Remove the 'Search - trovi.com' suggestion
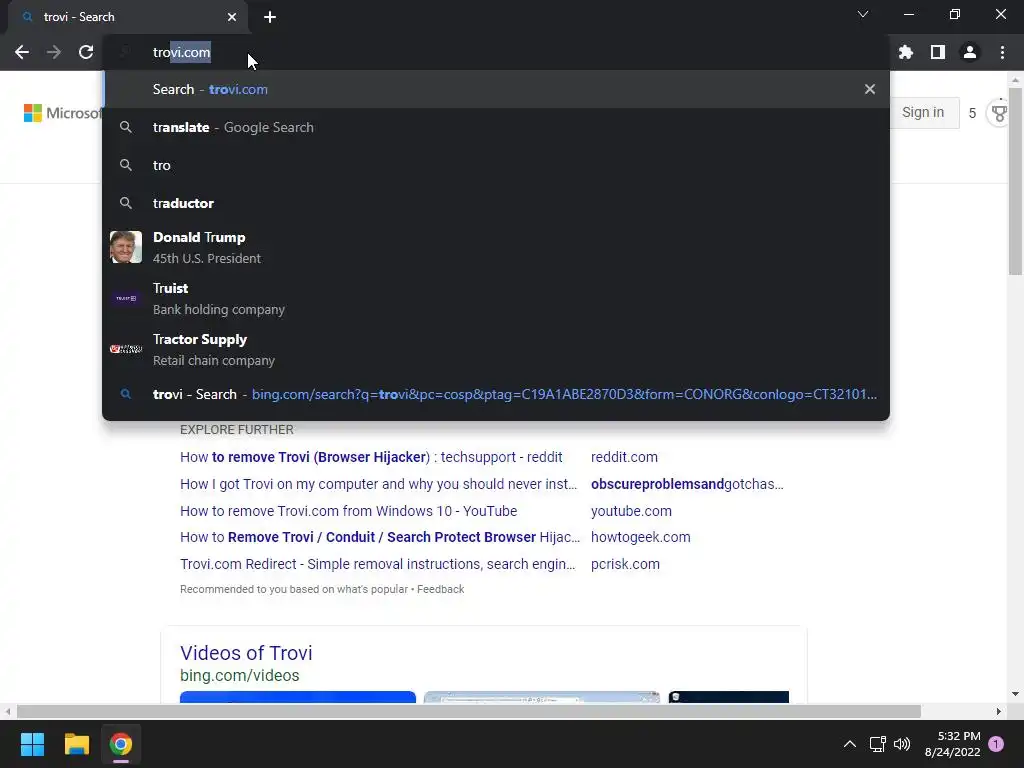 869,89
